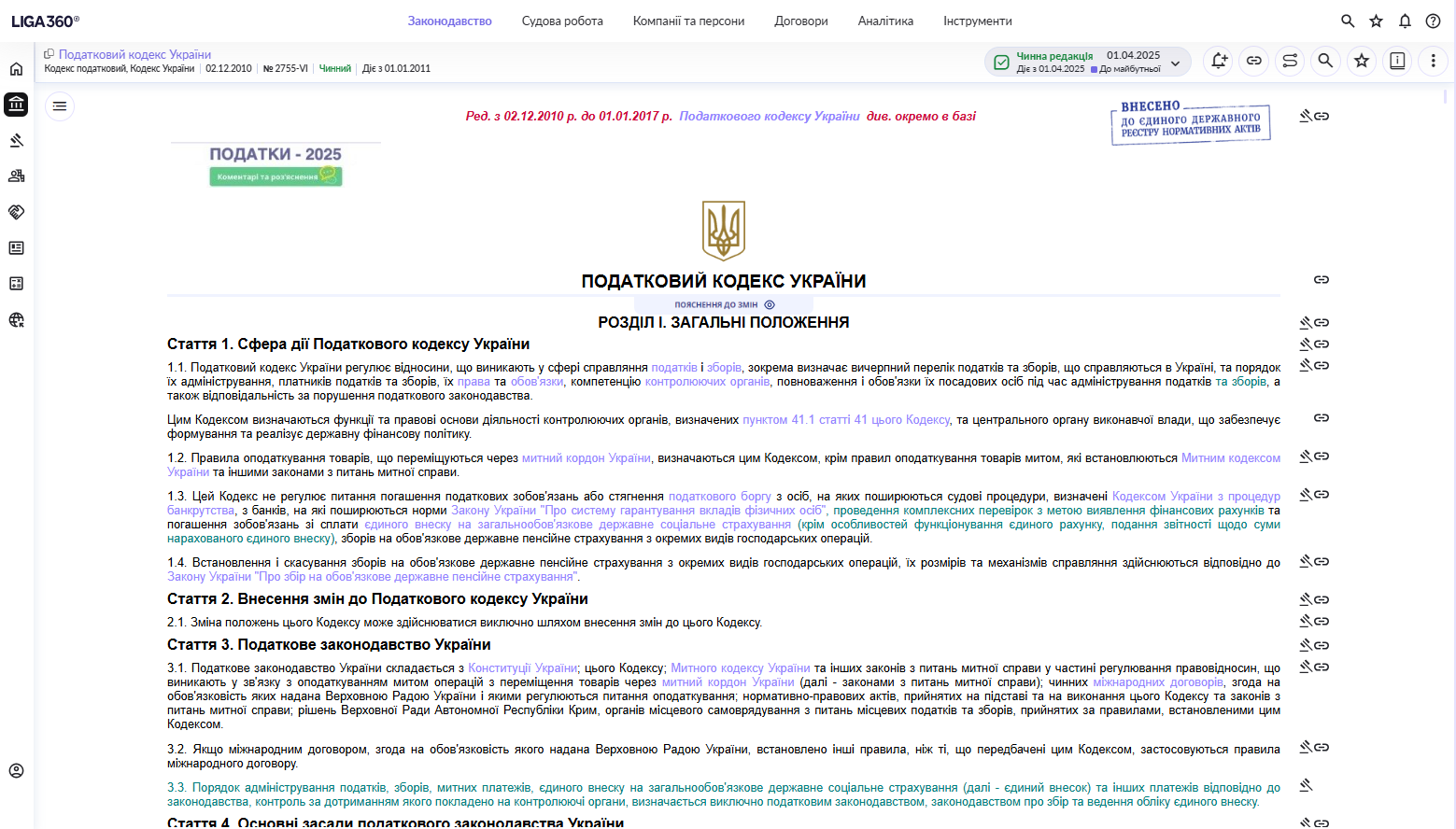Screen dimensions: 1456x829
Task: Add document monitoring with bell-plus icon
Action: [x=1218, y=61]
